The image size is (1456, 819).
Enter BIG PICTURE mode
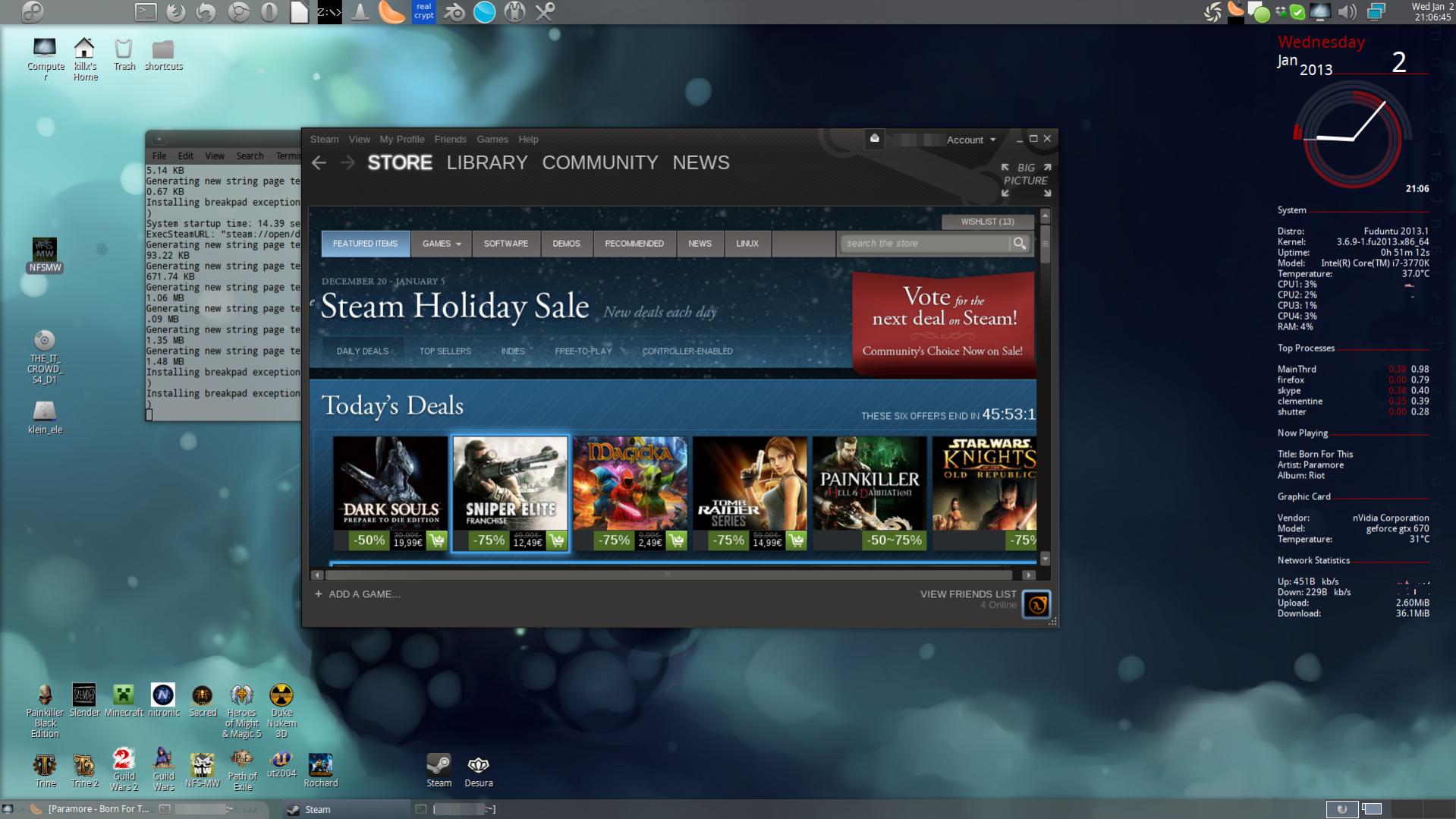[x=1026, y=180]
